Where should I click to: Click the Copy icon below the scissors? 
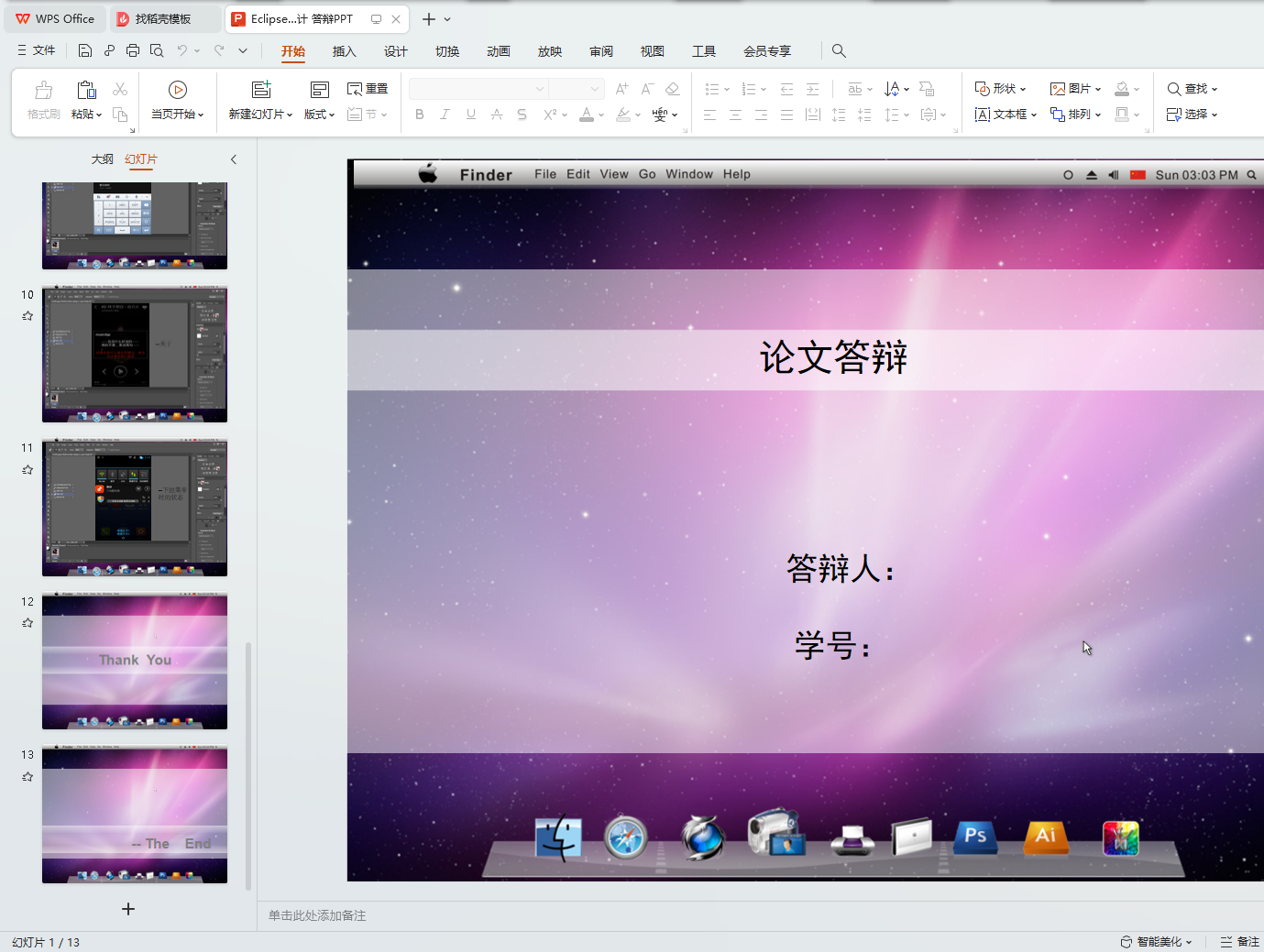pos(120,115)
